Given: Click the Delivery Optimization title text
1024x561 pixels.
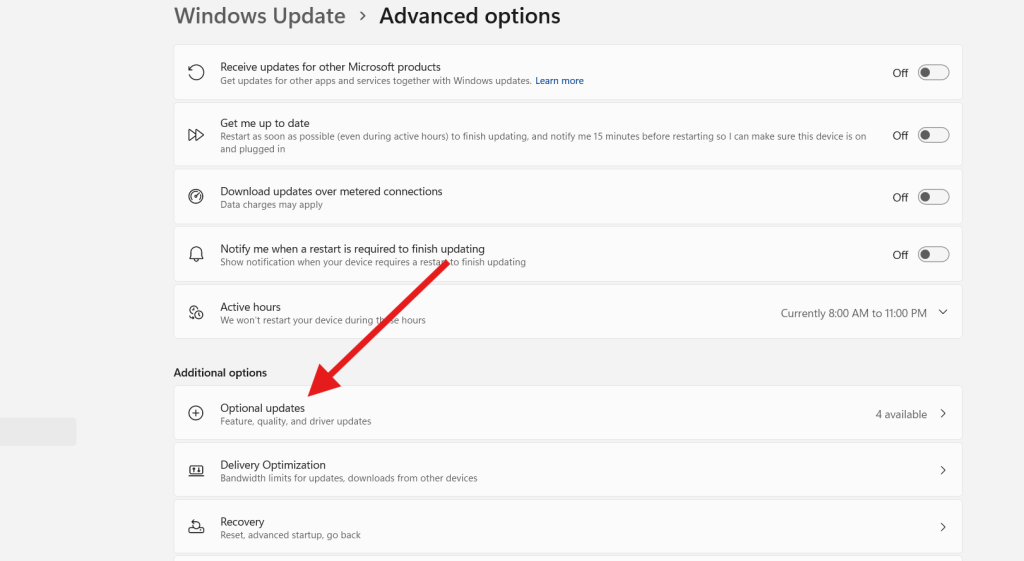Looking at the screenshot, I should 273,464.
